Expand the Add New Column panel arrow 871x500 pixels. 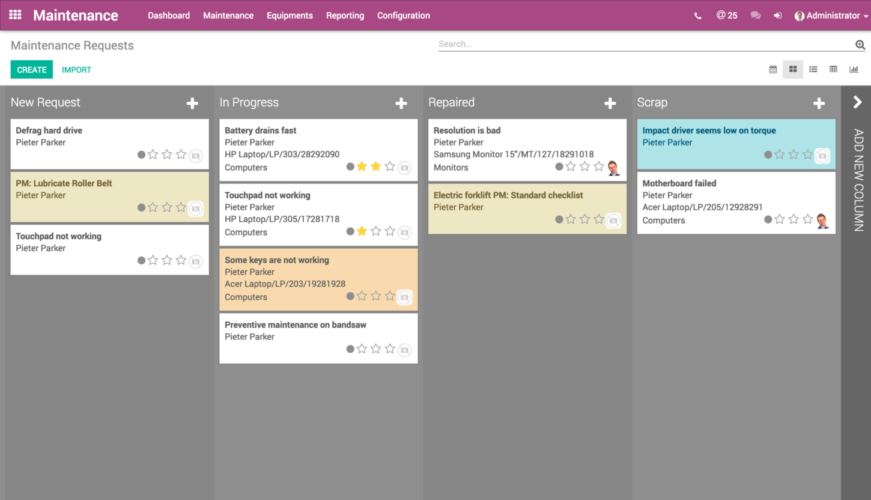coord(857,102)
